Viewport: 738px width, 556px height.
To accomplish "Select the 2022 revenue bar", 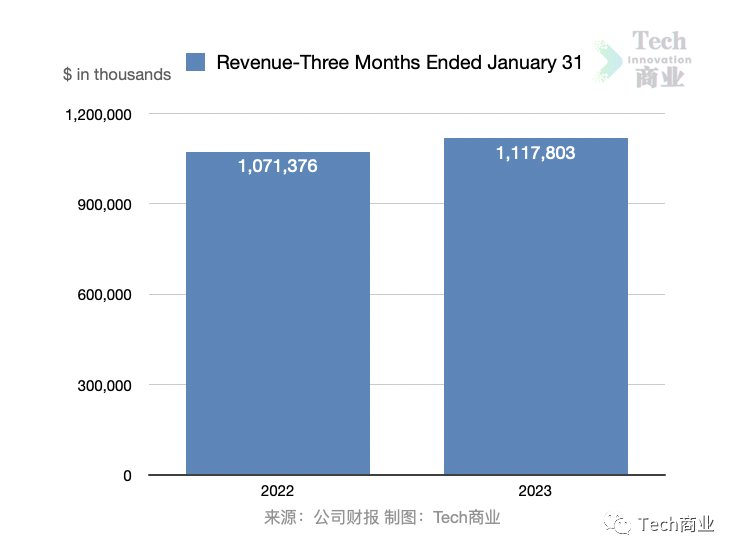I will point(278,320).
